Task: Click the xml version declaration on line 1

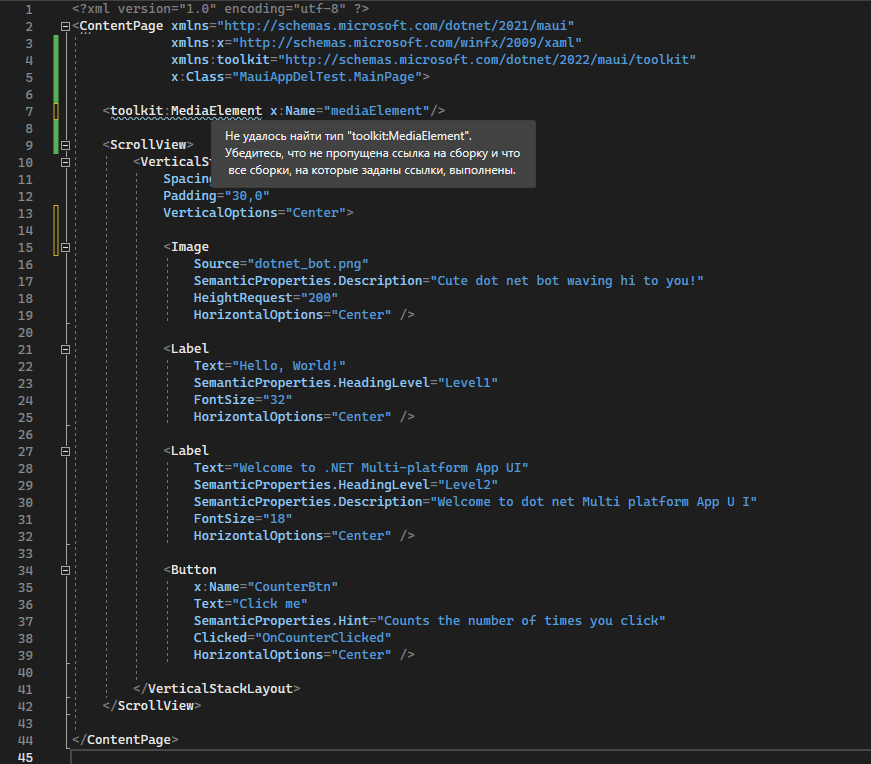Action: (221, 9)
